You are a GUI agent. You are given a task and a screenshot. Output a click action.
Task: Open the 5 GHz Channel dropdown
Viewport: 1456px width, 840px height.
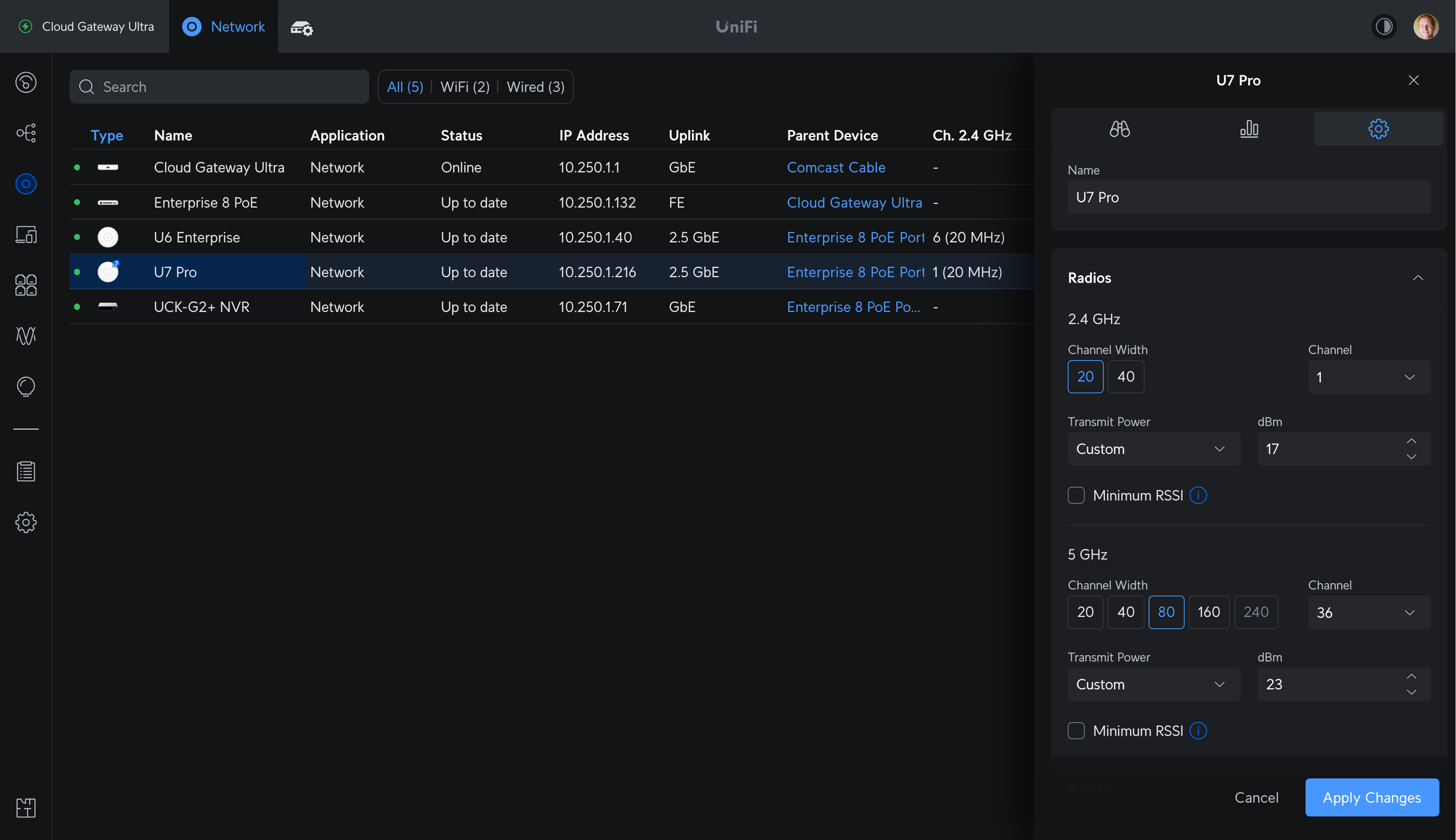1369,612
